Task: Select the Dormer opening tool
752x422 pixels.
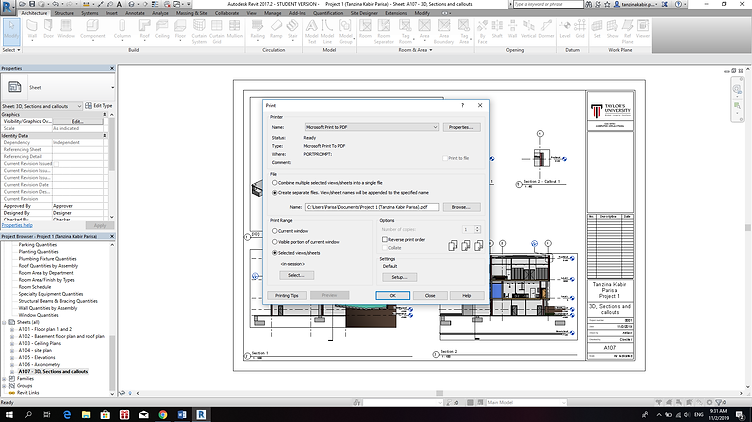Action: [546, 30]
